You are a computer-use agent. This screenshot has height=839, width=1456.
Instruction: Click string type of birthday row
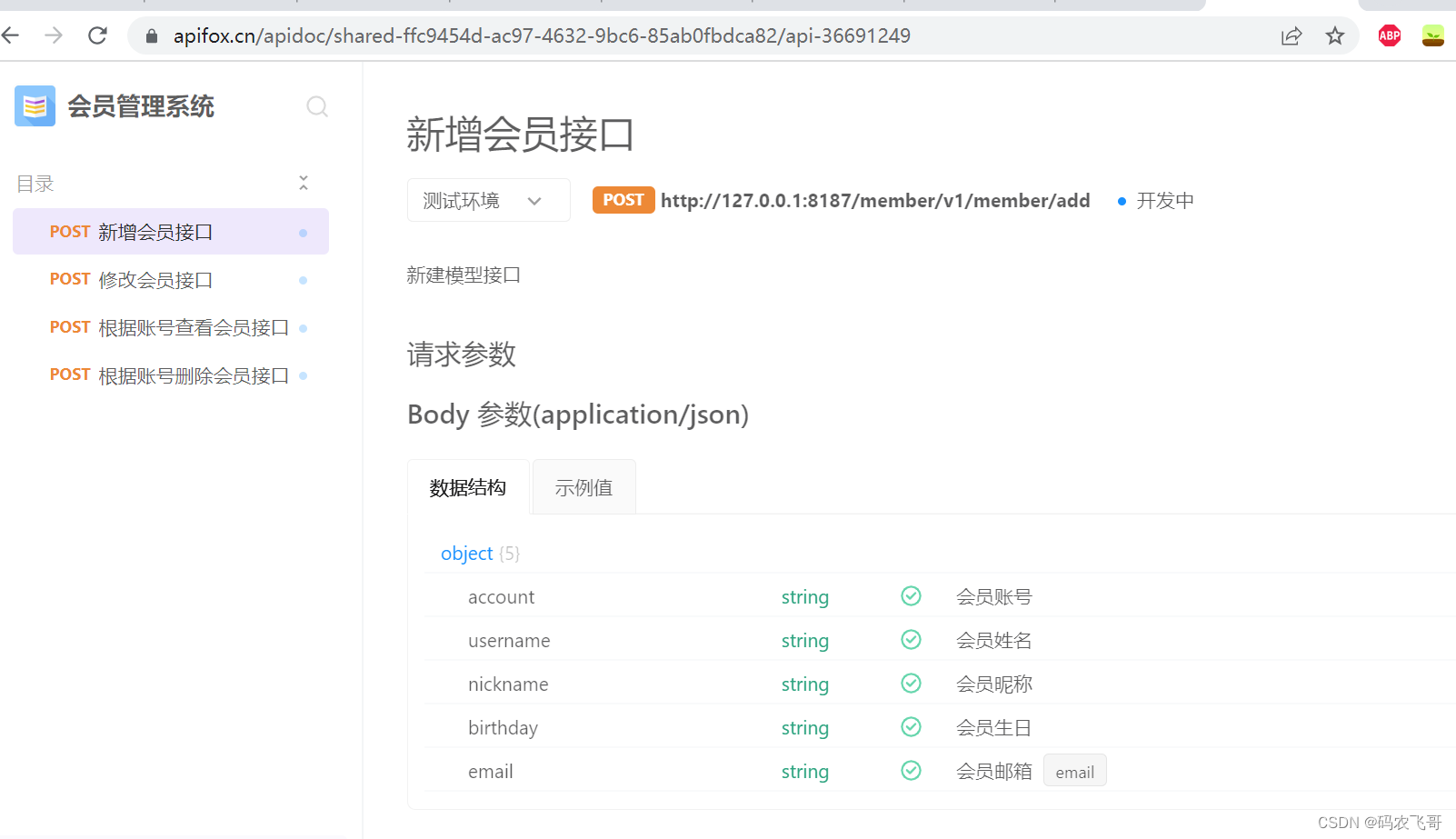[x=805, y=728]
